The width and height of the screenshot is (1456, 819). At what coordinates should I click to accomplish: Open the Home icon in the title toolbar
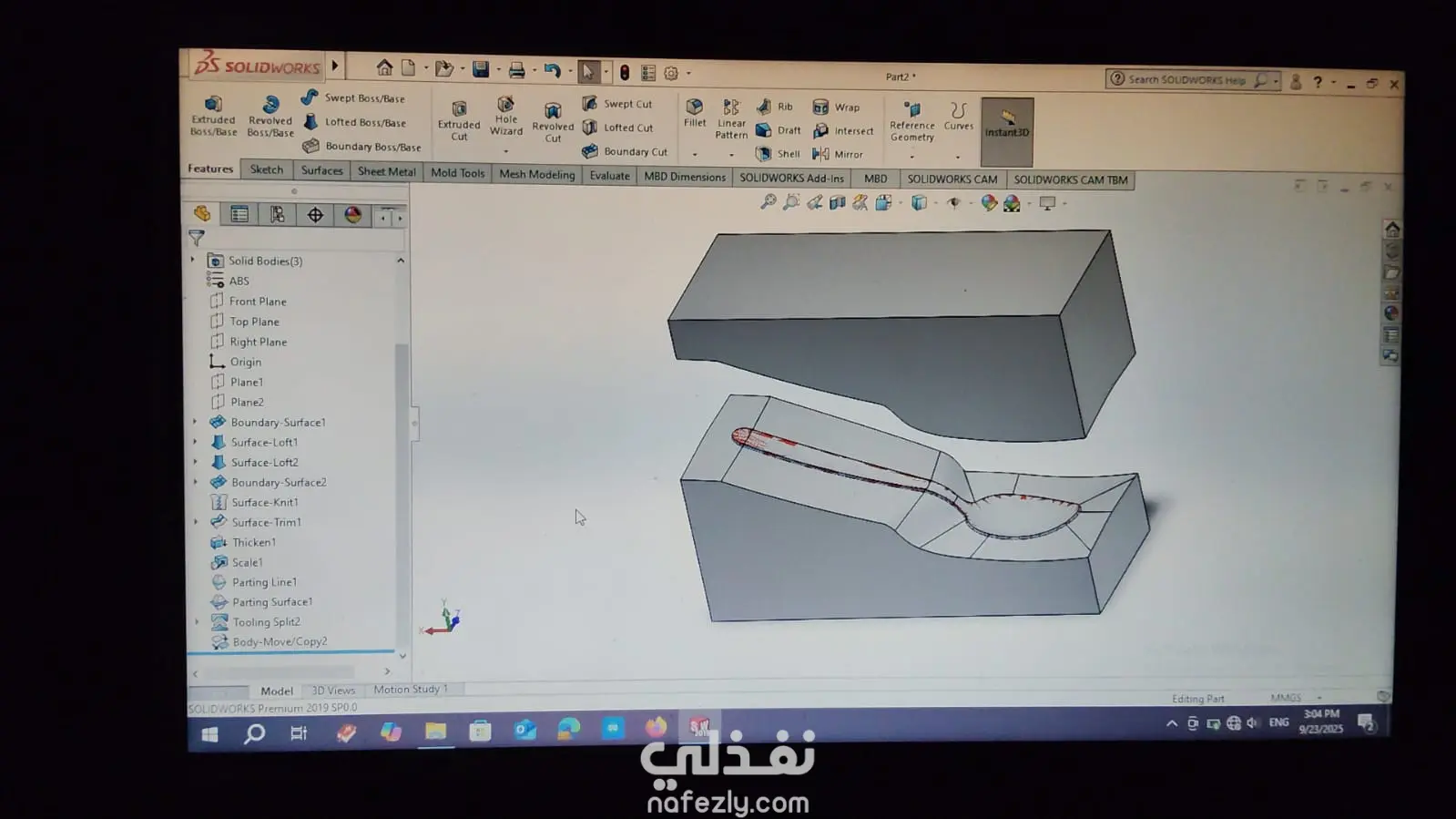(385, 67)
